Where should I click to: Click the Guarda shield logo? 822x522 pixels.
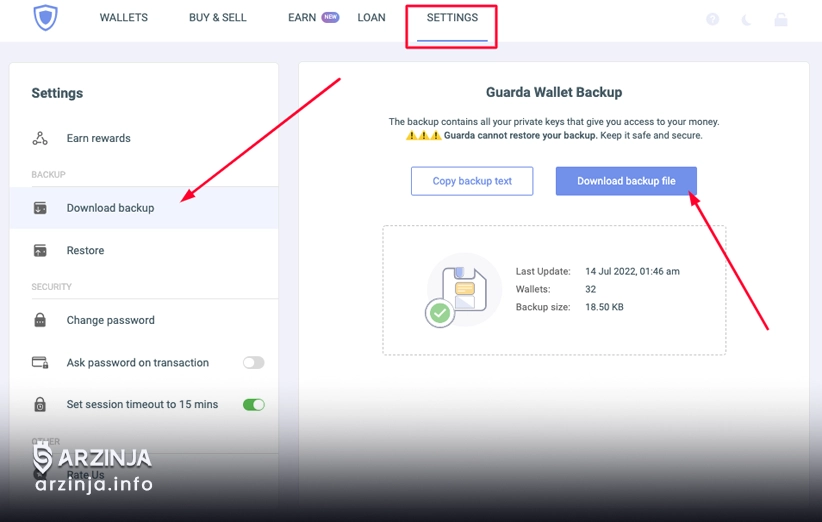46,18
